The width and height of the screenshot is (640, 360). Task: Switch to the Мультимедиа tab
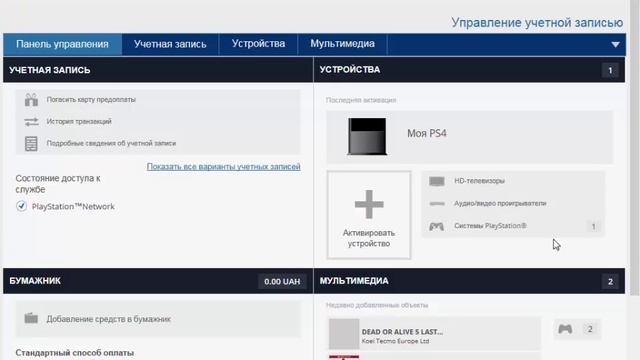coord(342,44)
